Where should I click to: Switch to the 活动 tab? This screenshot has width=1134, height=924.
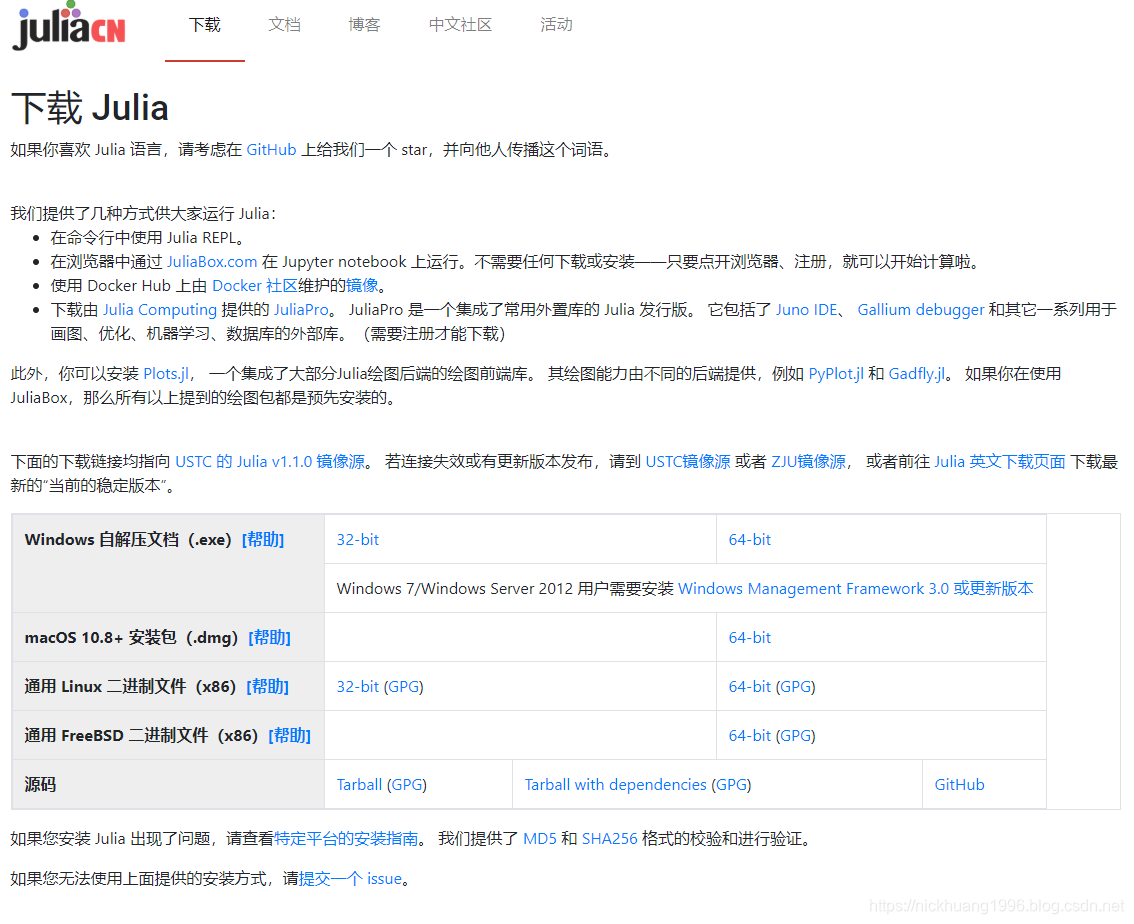click(x=556, y=25)
